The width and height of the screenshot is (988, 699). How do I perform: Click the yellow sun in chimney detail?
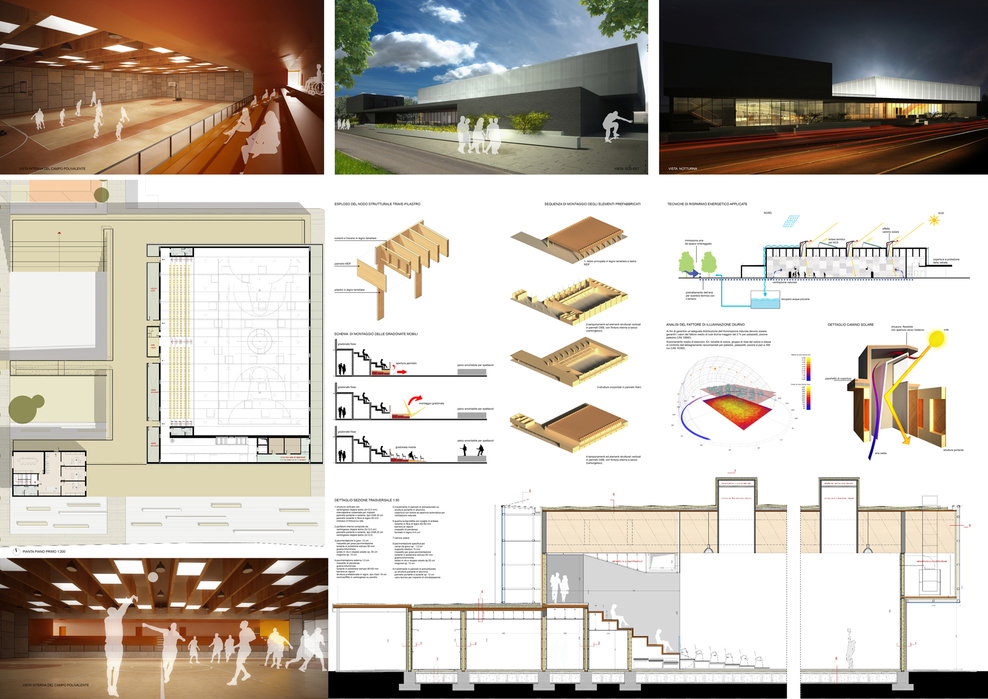tap(937, 338)
